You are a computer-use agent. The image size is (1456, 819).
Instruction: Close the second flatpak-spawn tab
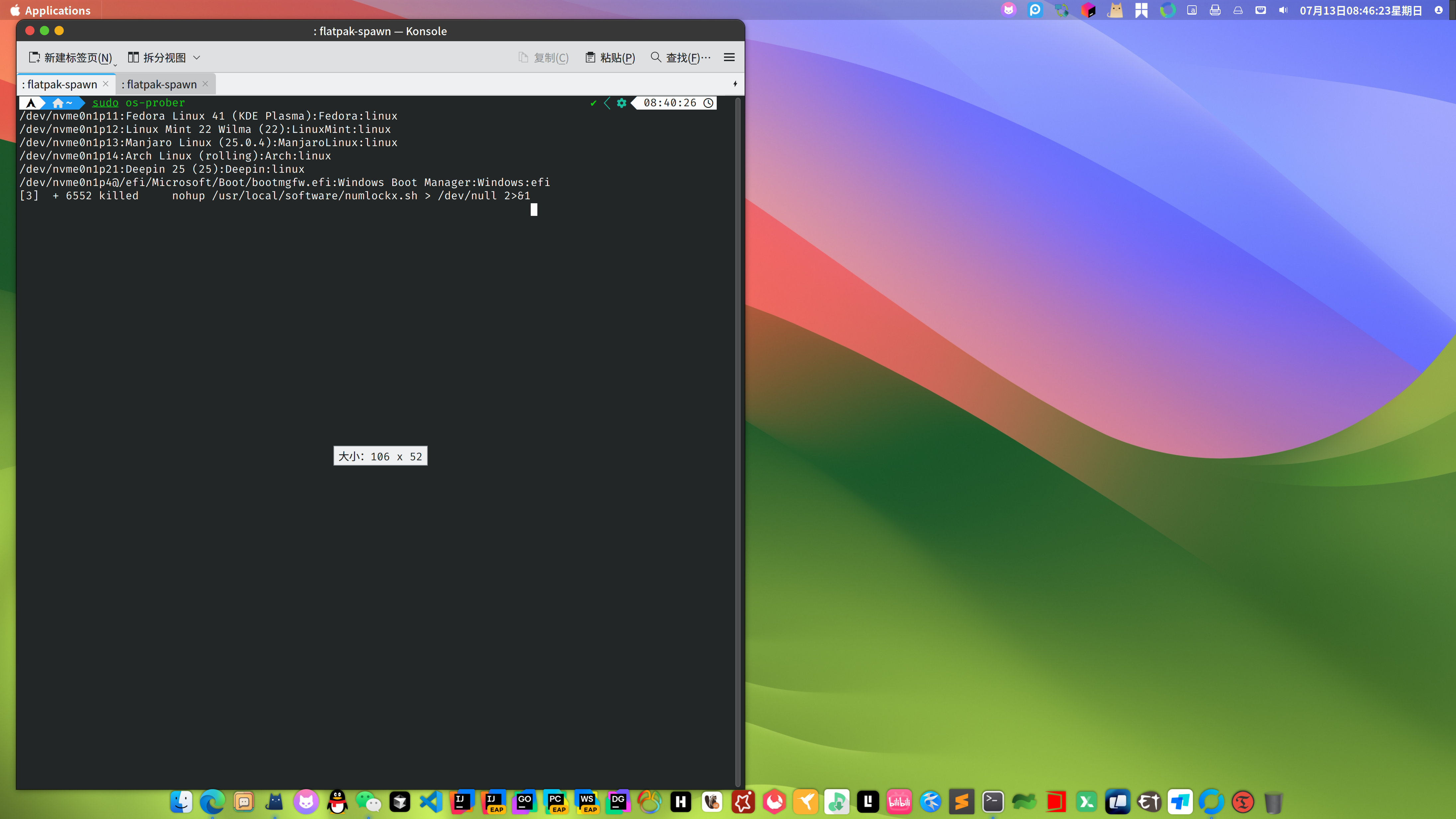coord(205,84)
